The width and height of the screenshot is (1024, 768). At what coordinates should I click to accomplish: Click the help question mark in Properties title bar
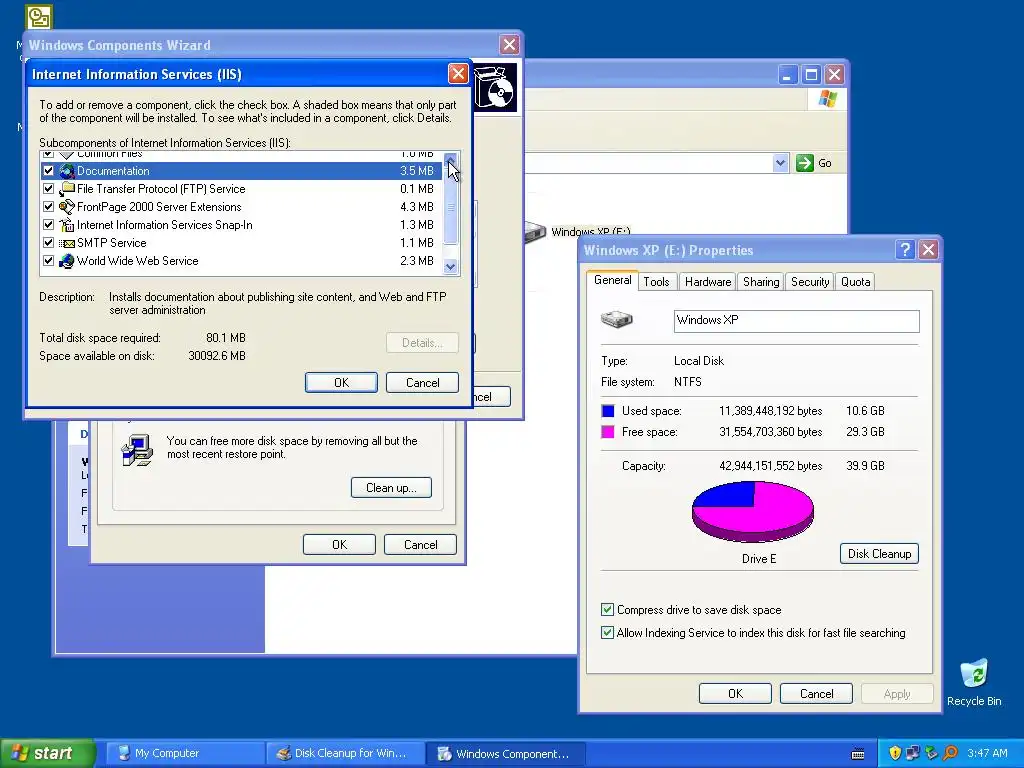[904, 249]
